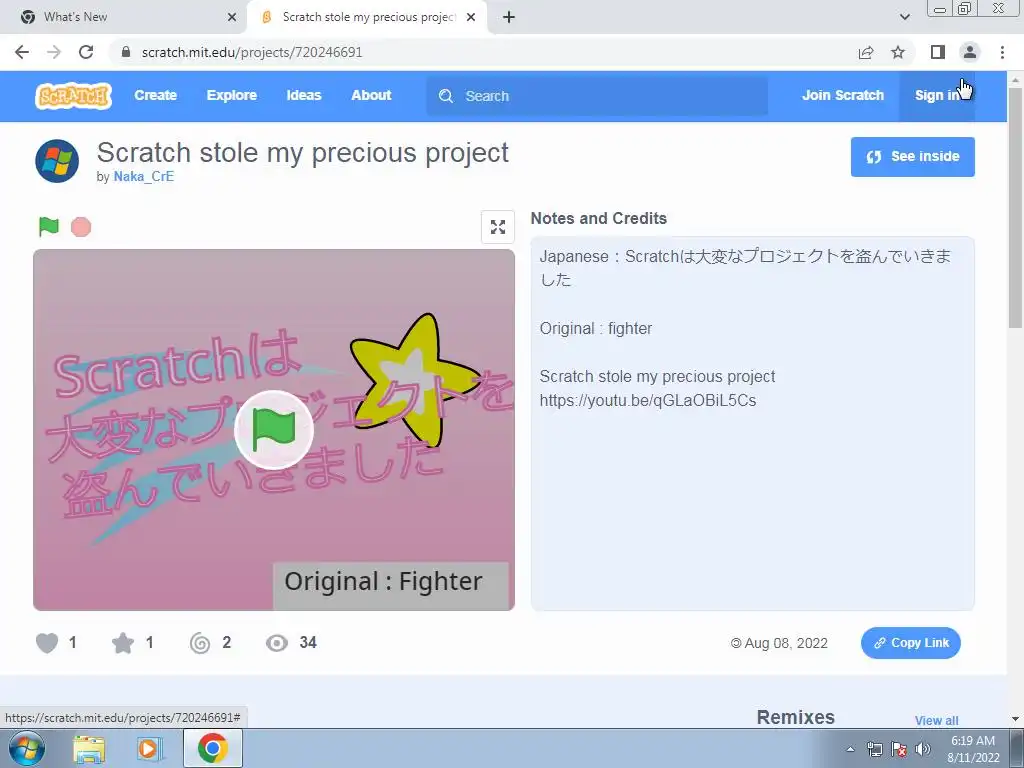Open the See inside project editor
The image size is (1024, 768).
pos(912,157)
